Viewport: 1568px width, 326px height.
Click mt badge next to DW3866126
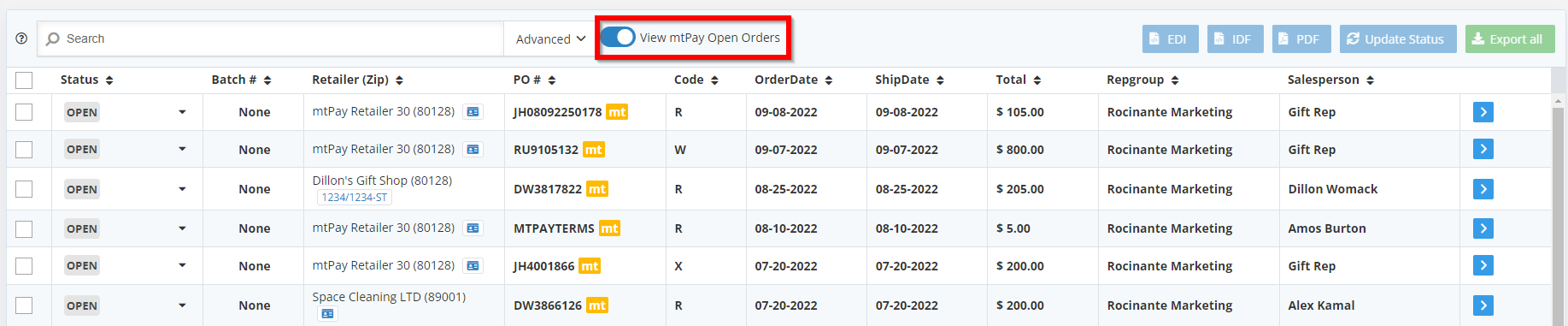pos(596,305)
